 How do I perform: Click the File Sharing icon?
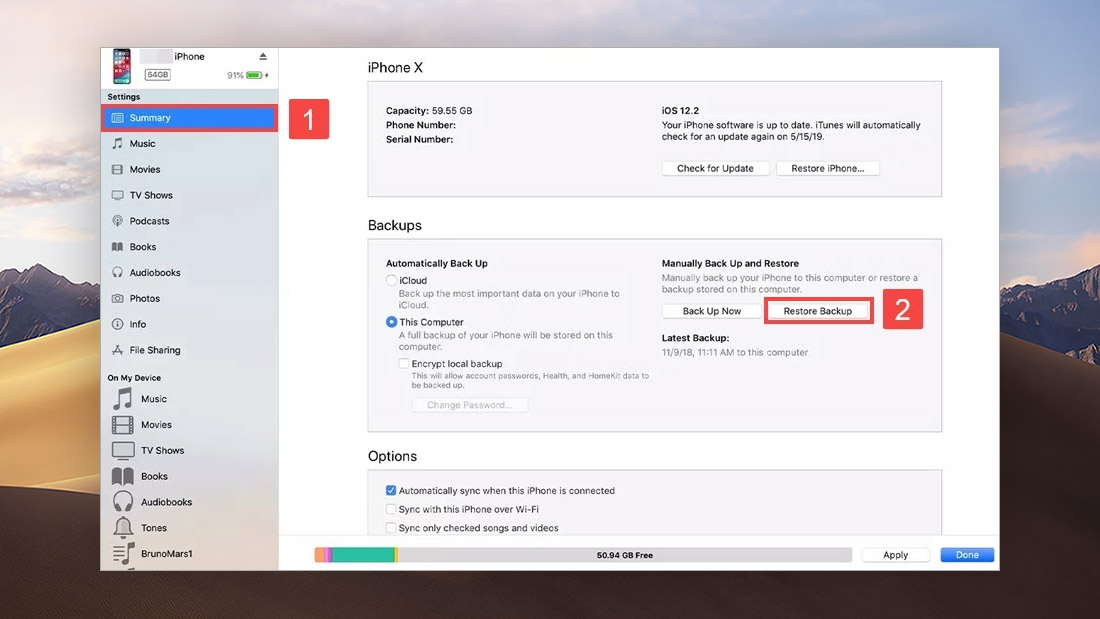117,350
